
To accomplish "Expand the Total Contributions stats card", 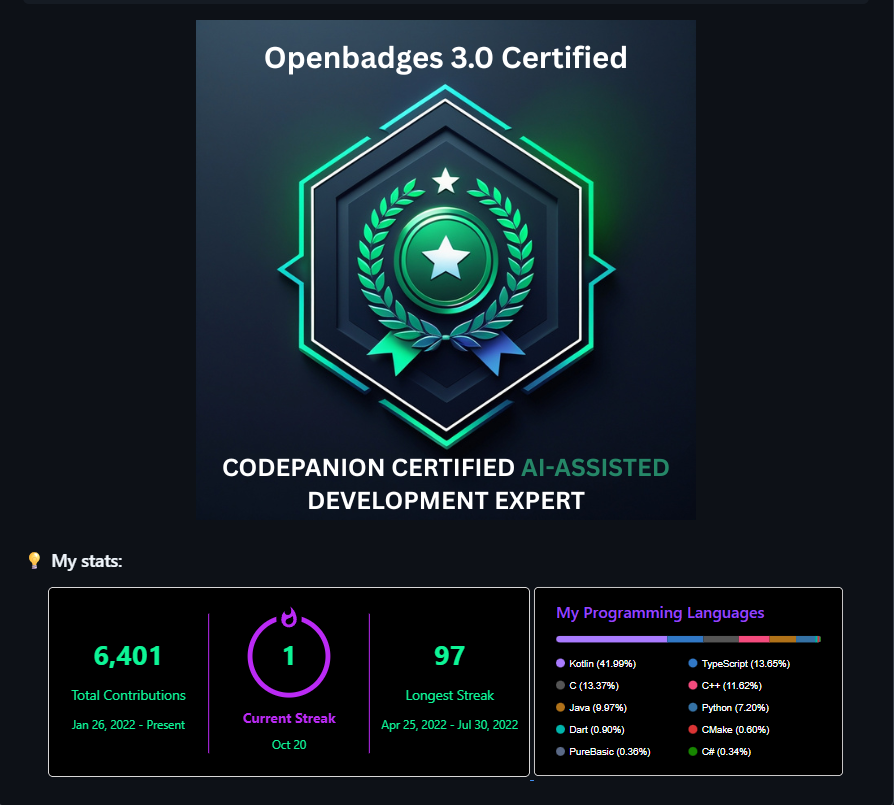I will (128, 683).
